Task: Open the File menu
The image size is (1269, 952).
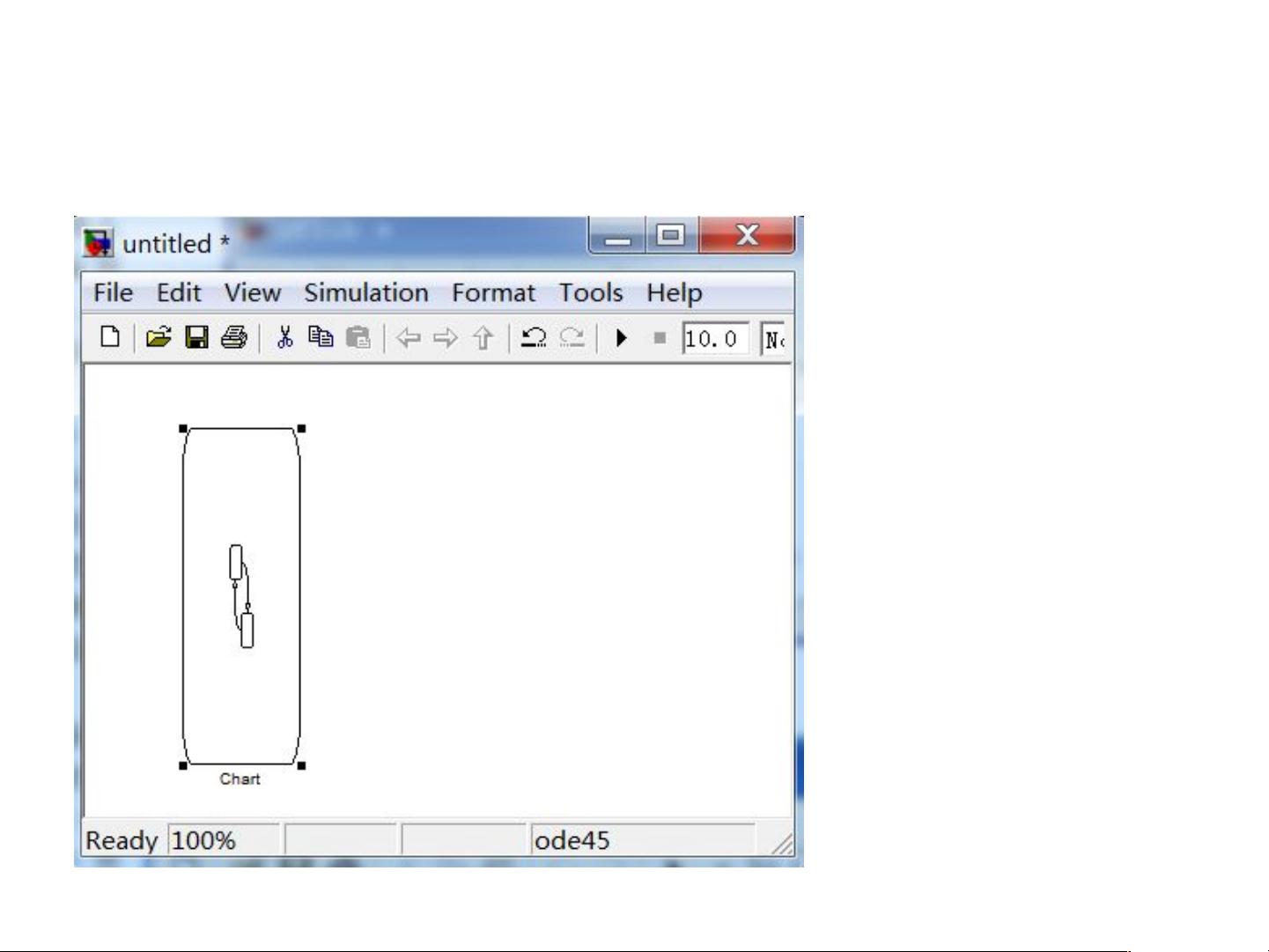Action: click(113, 292)
